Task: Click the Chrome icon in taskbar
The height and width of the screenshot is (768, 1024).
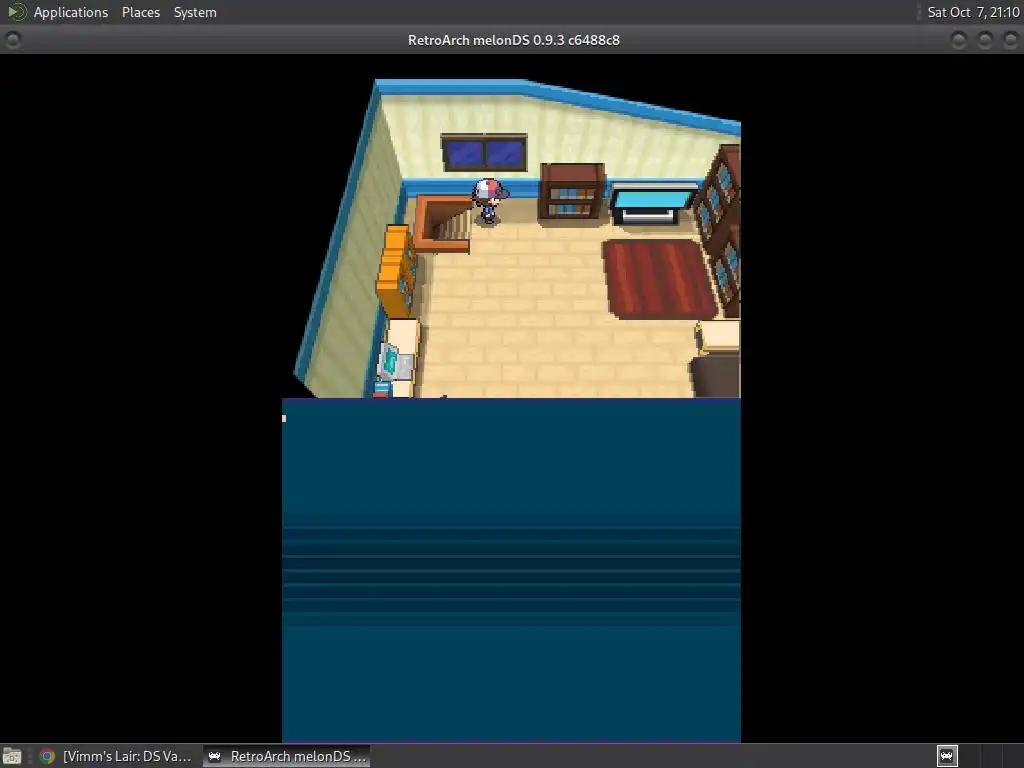Action: click(x=47, y=756)
